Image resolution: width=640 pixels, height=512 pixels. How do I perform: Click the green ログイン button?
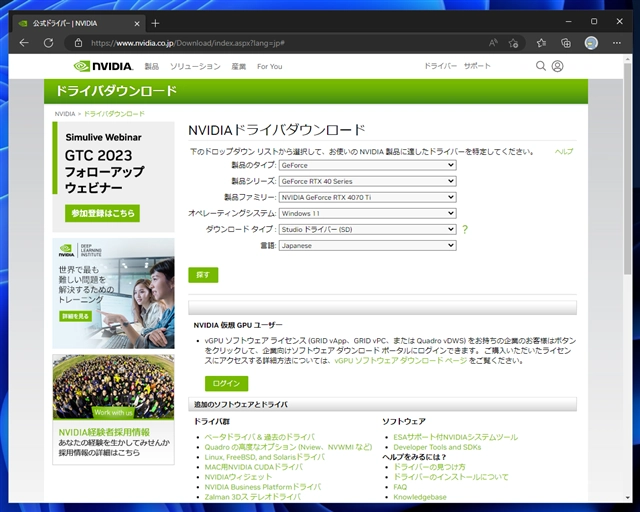(x=226, y=383)
